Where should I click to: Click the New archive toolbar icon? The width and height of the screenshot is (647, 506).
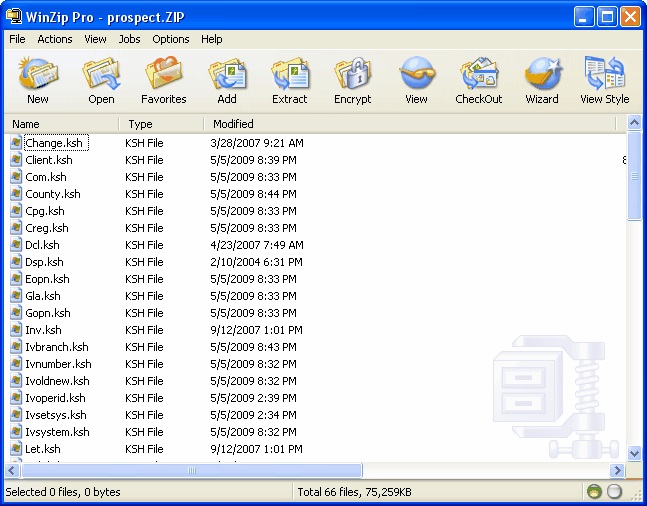tap(38, 73)
